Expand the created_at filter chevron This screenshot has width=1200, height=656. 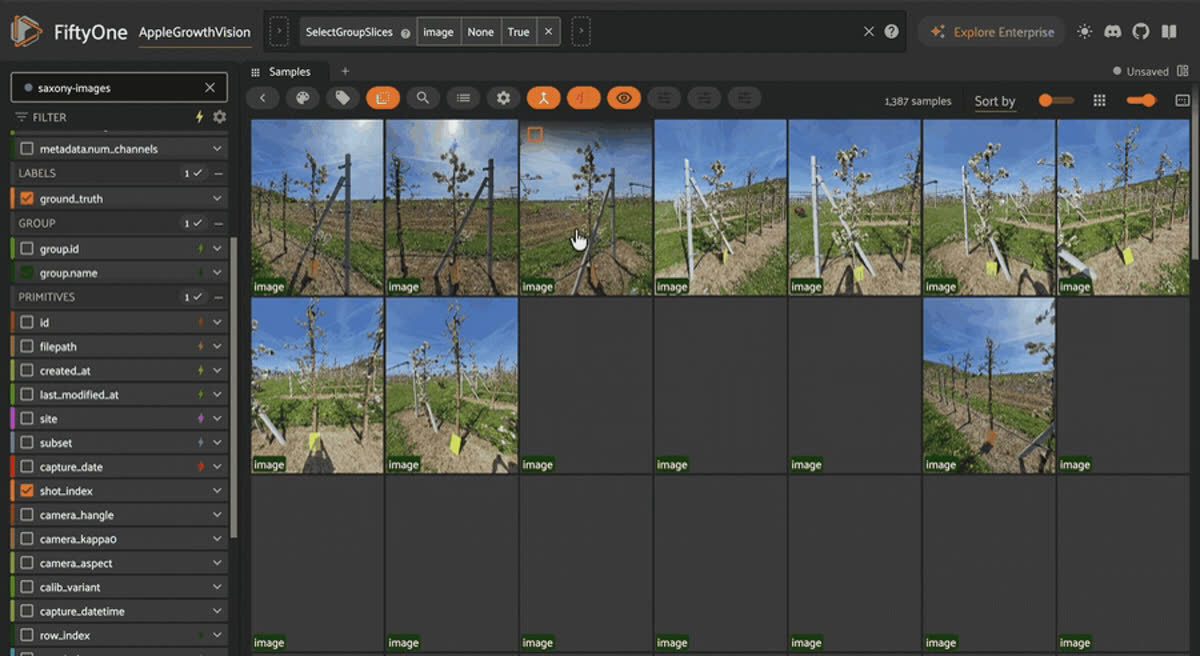pyautogui.click(x=217, y=371)
